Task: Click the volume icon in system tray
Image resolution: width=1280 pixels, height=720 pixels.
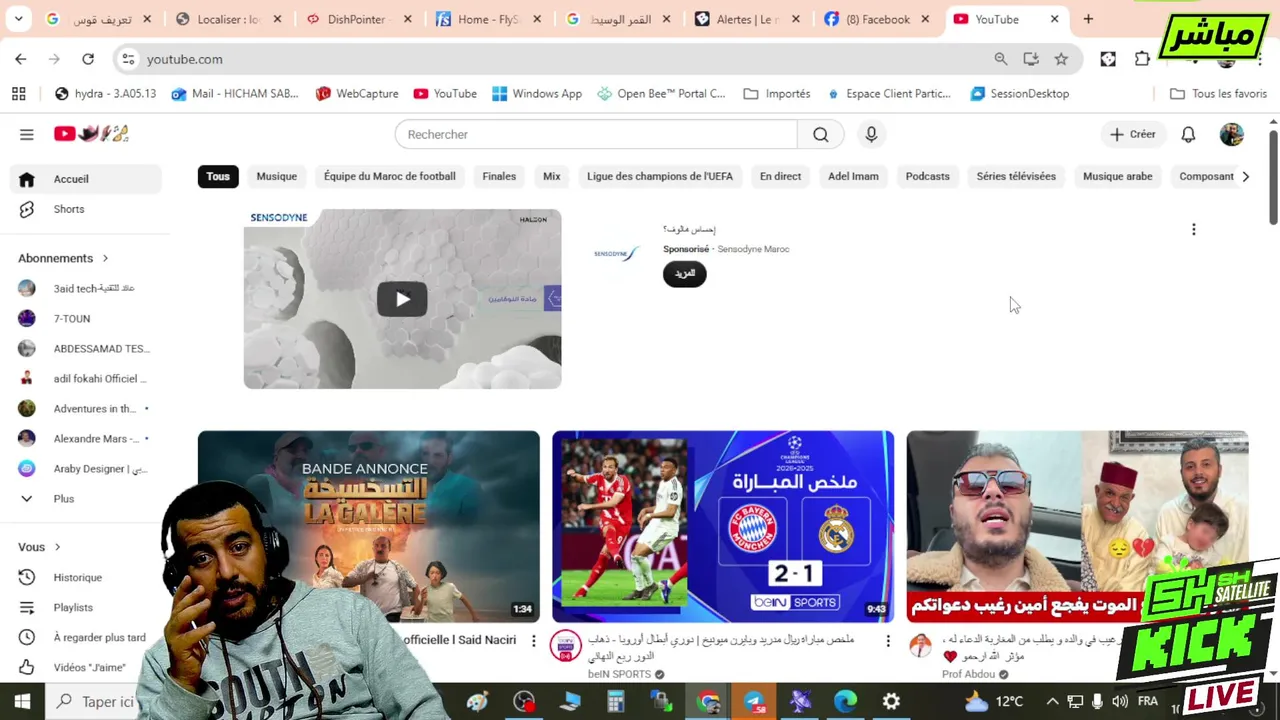Action: point(1120,701)
